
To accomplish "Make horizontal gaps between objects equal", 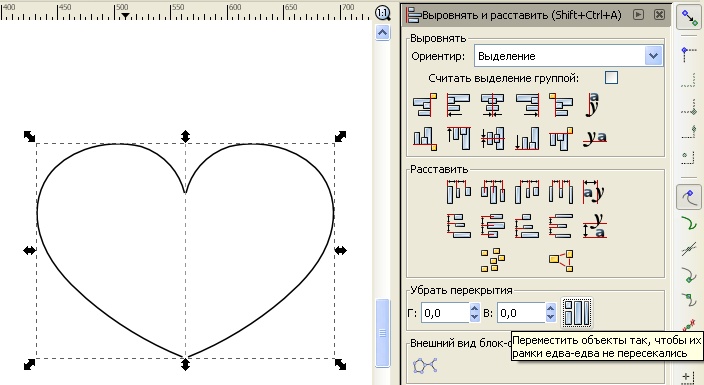I will (561, 192).
